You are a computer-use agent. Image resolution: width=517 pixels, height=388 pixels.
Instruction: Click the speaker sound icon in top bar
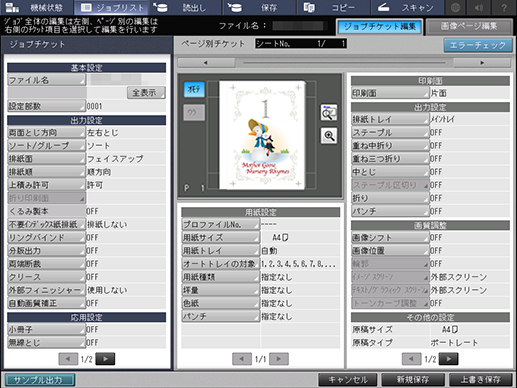pyautogui.click(x=480, y=7)
